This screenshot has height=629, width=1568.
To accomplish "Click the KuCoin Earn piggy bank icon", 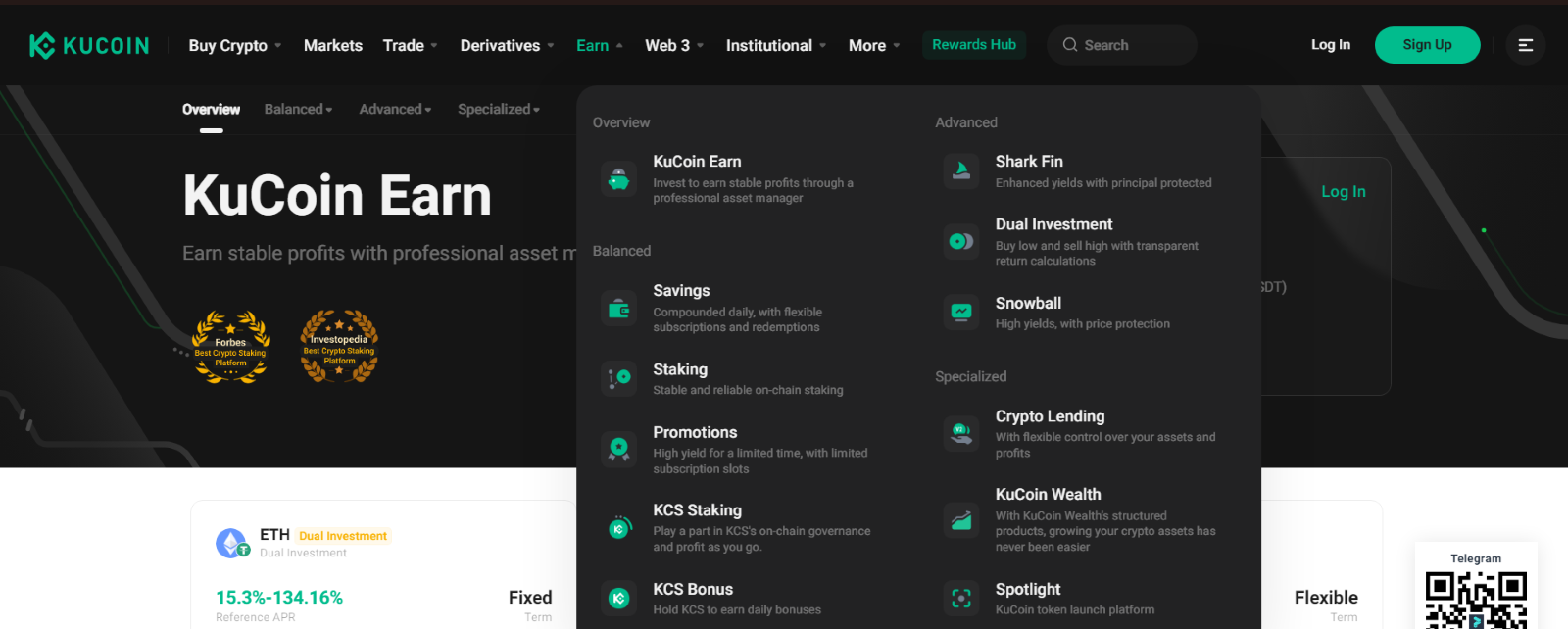I will click(x=618, y=179).
